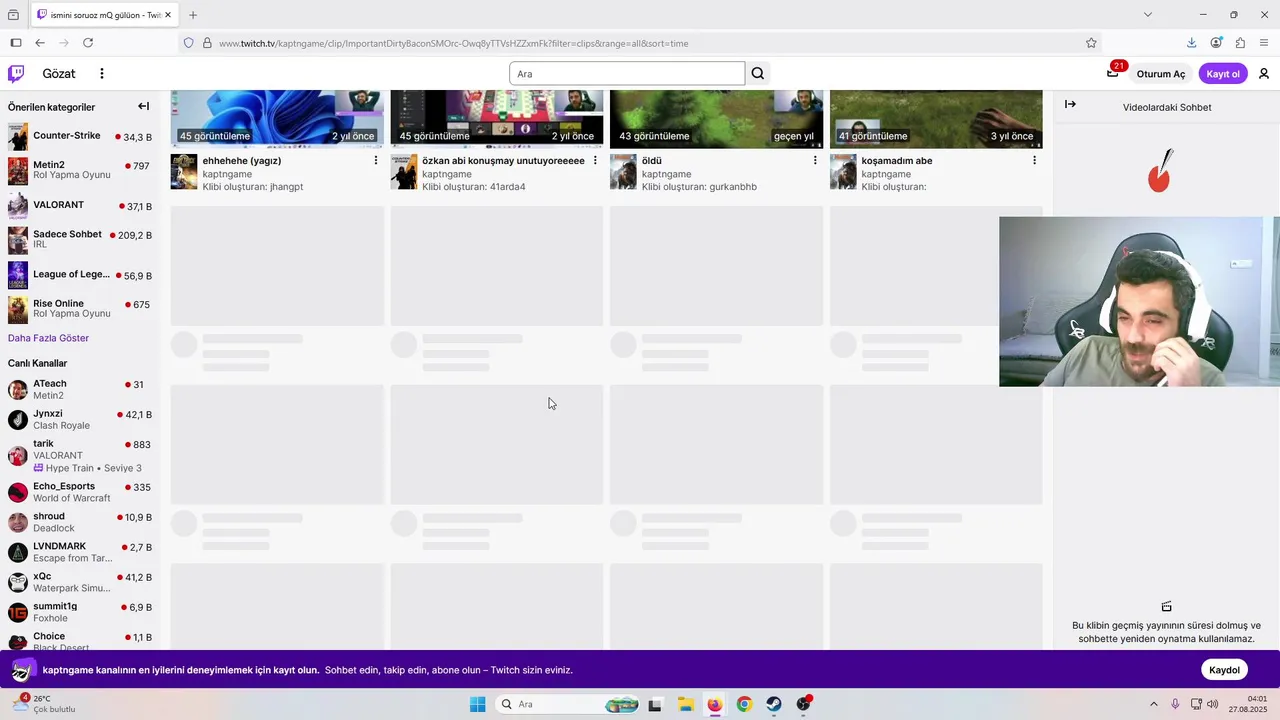Open LVNDMARK live channel

tap(80, 552)
